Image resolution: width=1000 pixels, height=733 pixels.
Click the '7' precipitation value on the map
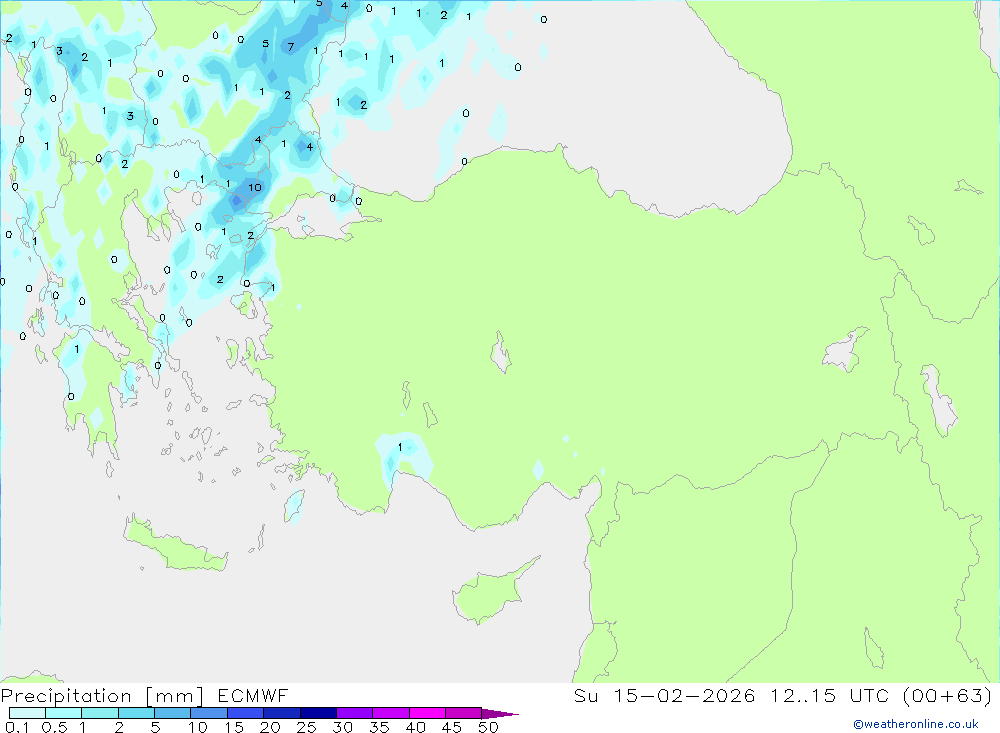coord(291,47)
